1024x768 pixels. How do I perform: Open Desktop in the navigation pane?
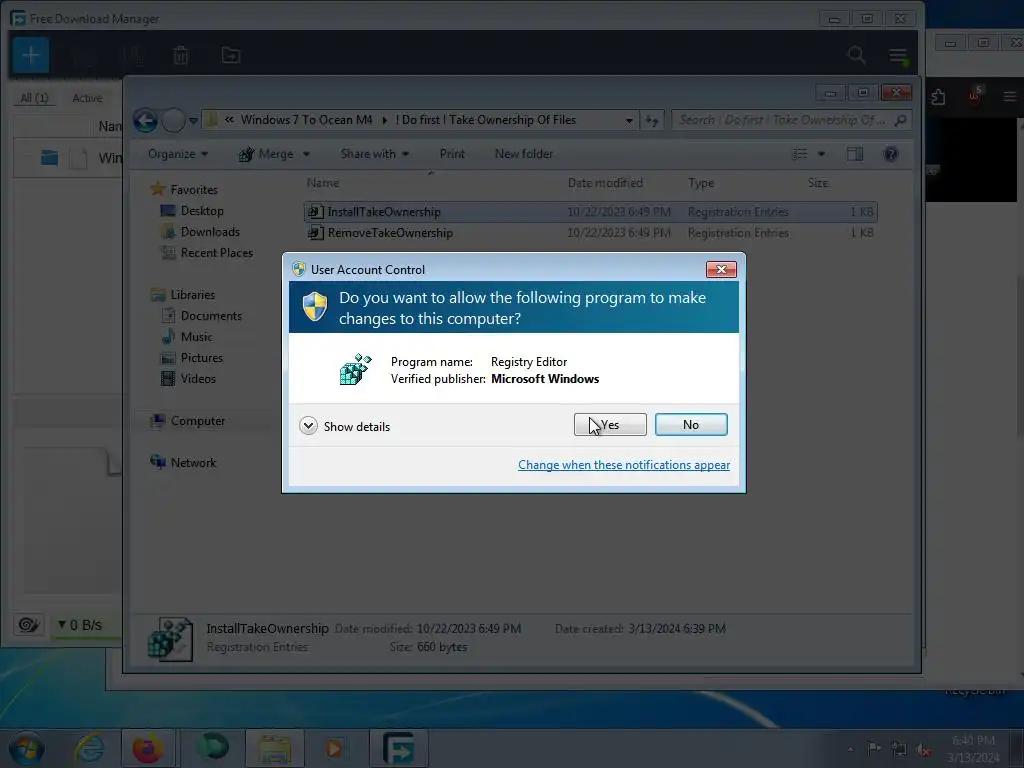[202, 211]
